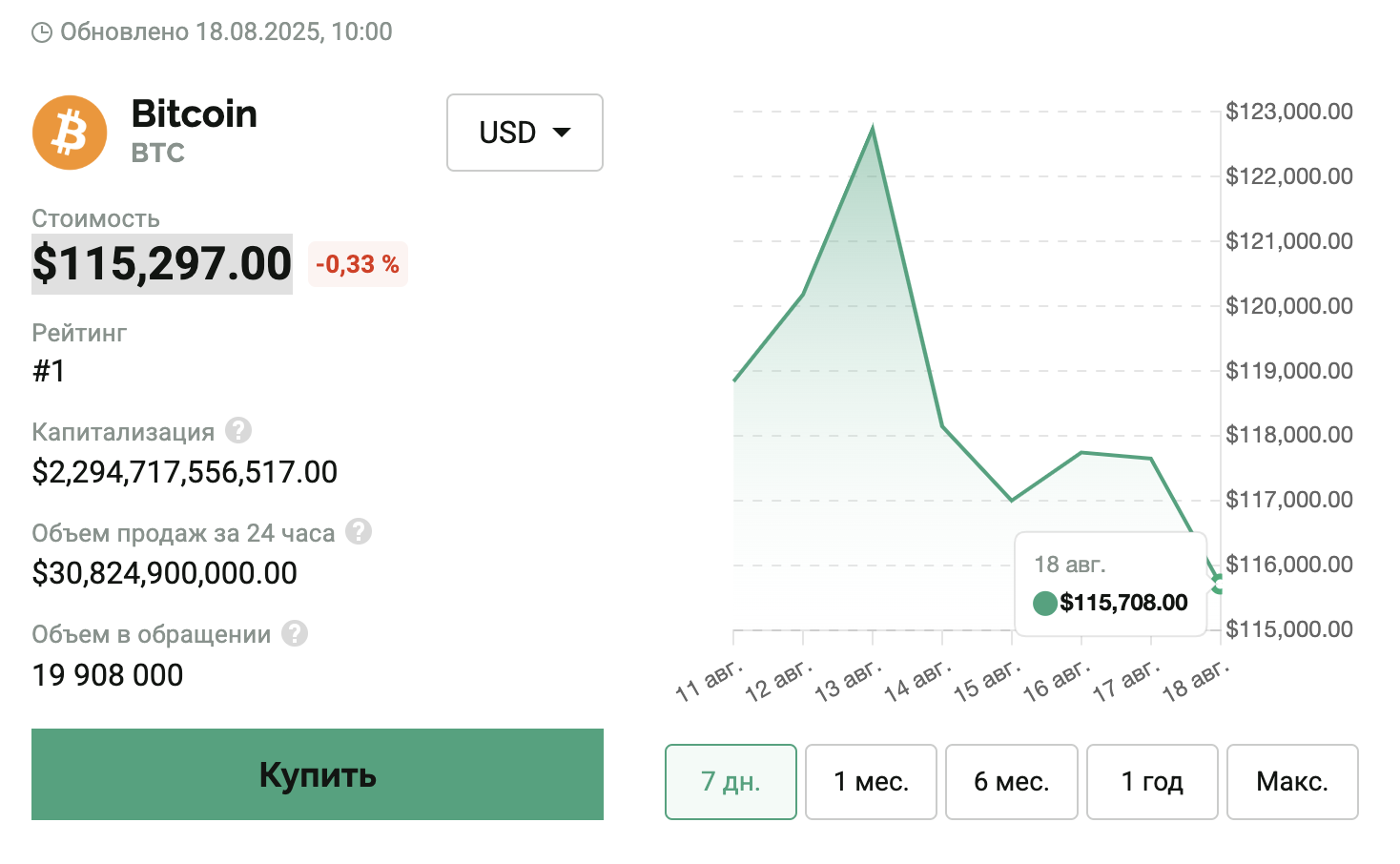Click the help icon next to Объем в обращении
The image size is (1400, 864).
click(x=295, y=633)
